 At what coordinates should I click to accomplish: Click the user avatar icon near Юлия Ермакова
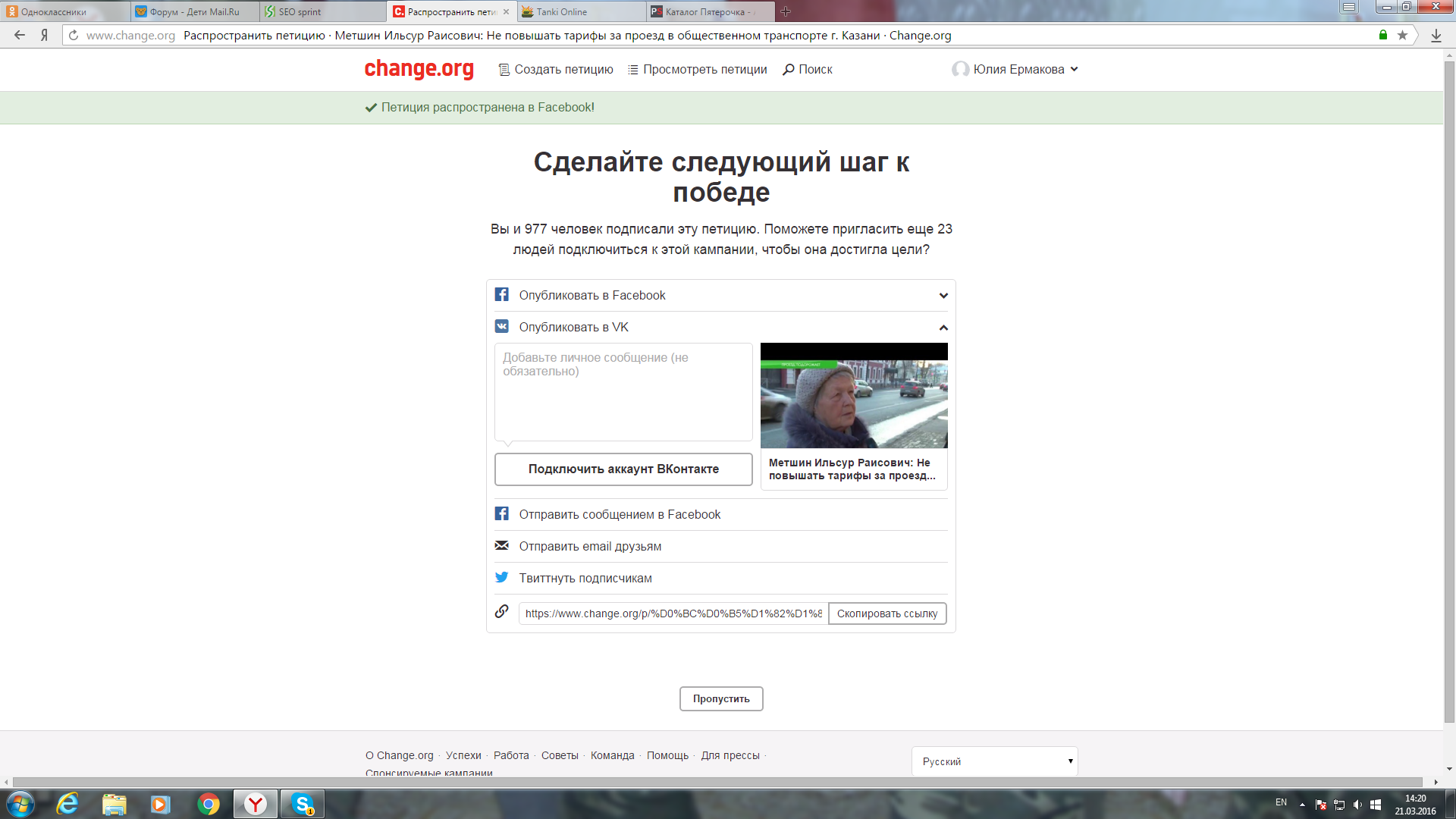pos(960,69)
